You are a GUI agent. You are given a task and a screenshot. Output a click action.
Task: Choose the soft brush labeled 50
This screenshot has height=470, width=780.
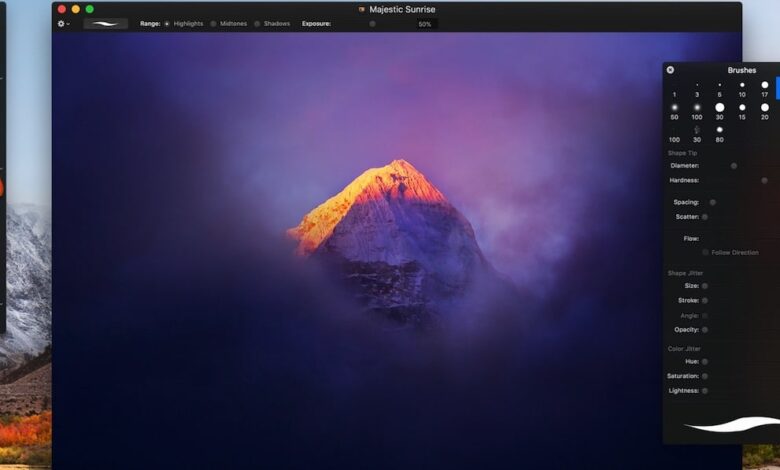674,107
